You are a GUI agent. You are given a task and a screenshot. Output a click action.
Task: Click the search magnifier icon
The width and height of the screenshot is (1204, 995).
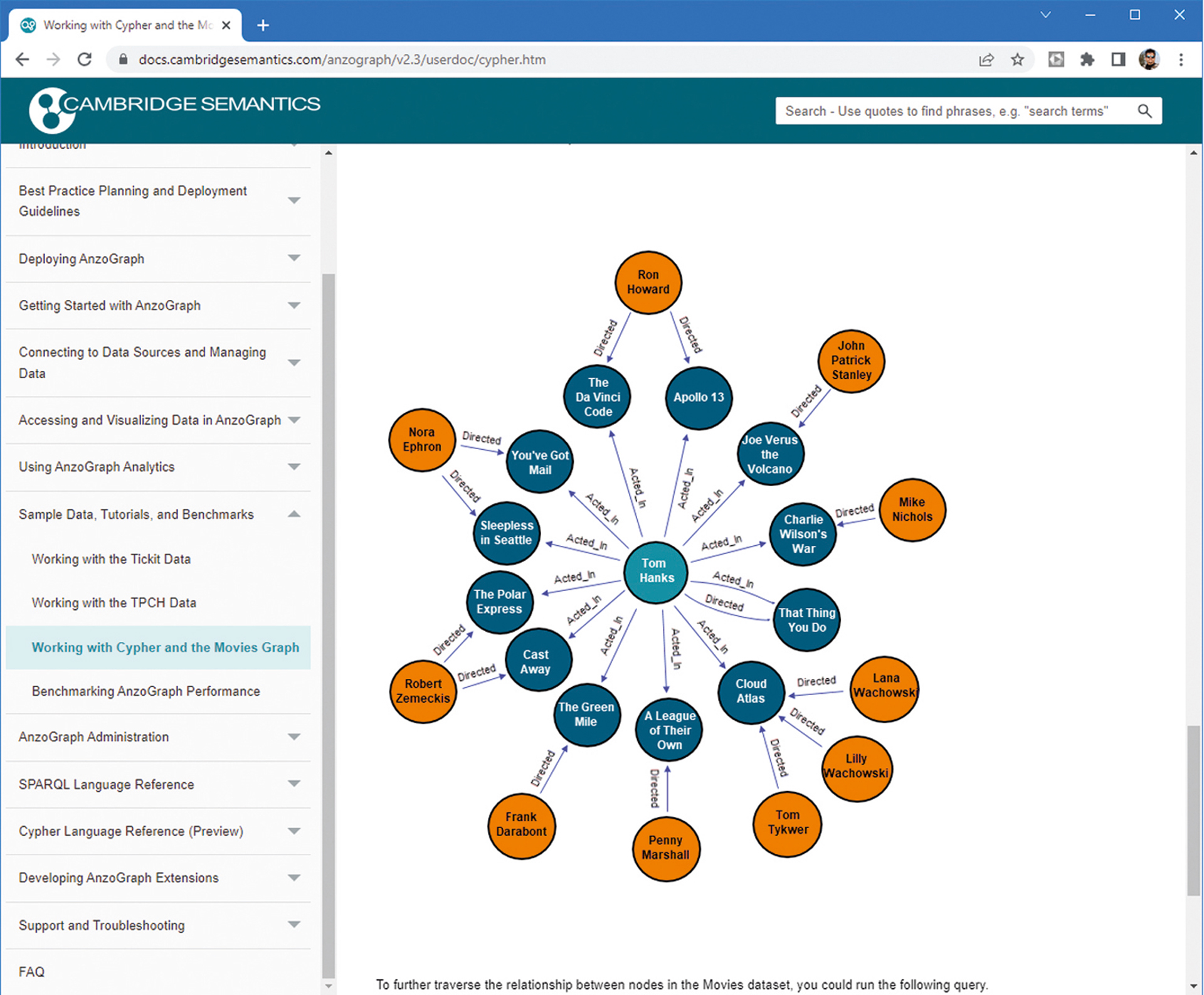point(1144,111)
